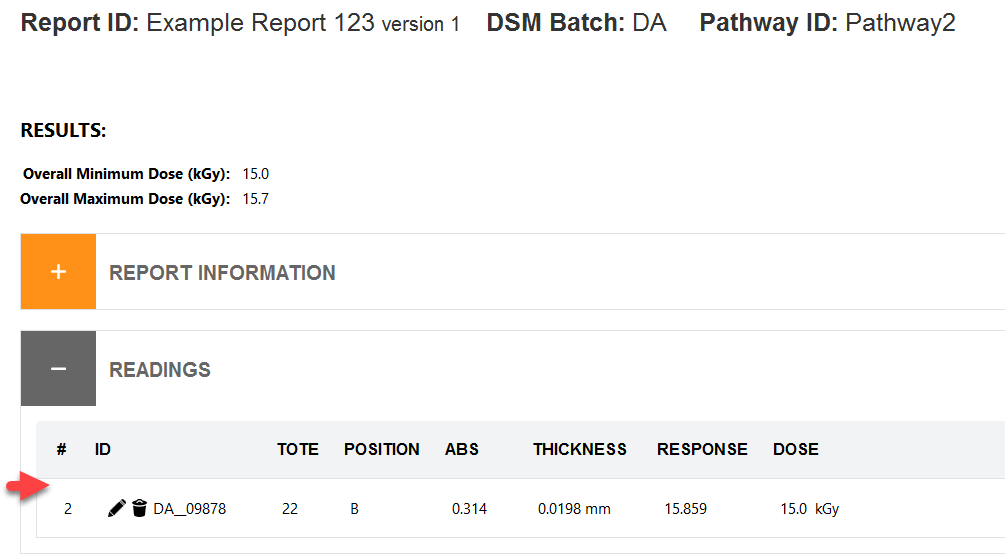Image resolution: width=1005 pixels, height=556 pixels.
Task: Click the DOSE column header
Action: coord(796,450)
